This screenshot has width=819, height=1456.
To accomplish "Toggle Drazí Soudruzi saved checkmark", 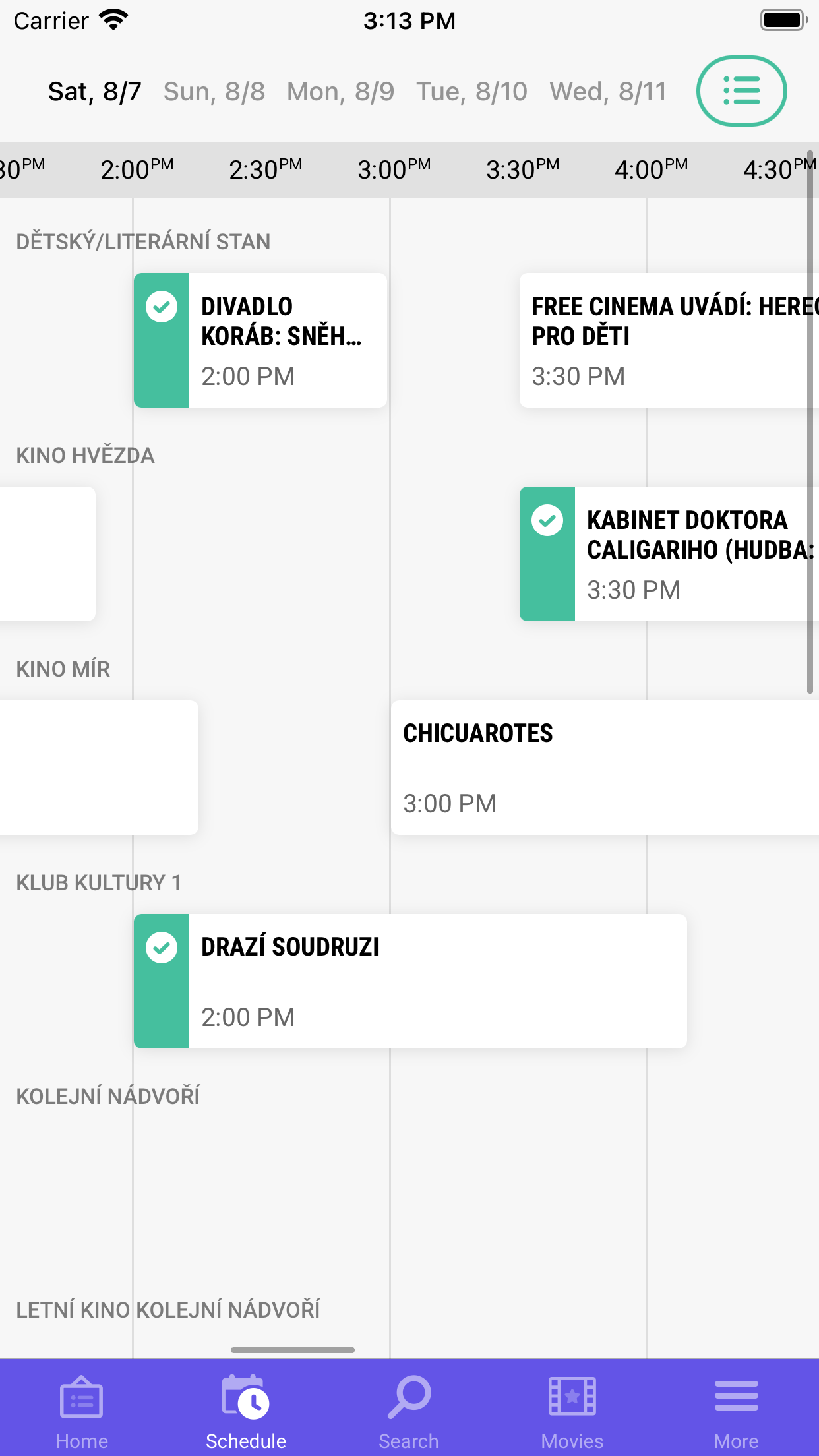I will pos(162,948).
